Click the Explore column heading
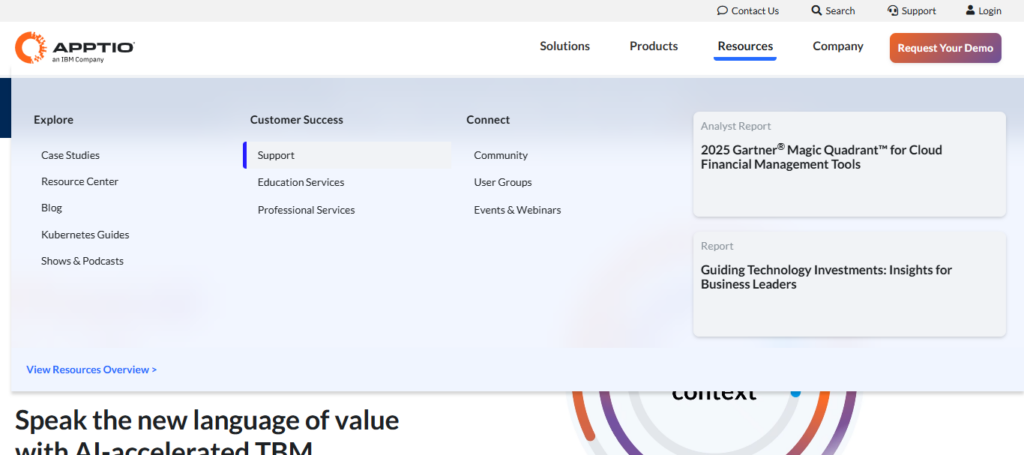The height and width of the screenshot is (455, 1024). click(x=54, y=120)
